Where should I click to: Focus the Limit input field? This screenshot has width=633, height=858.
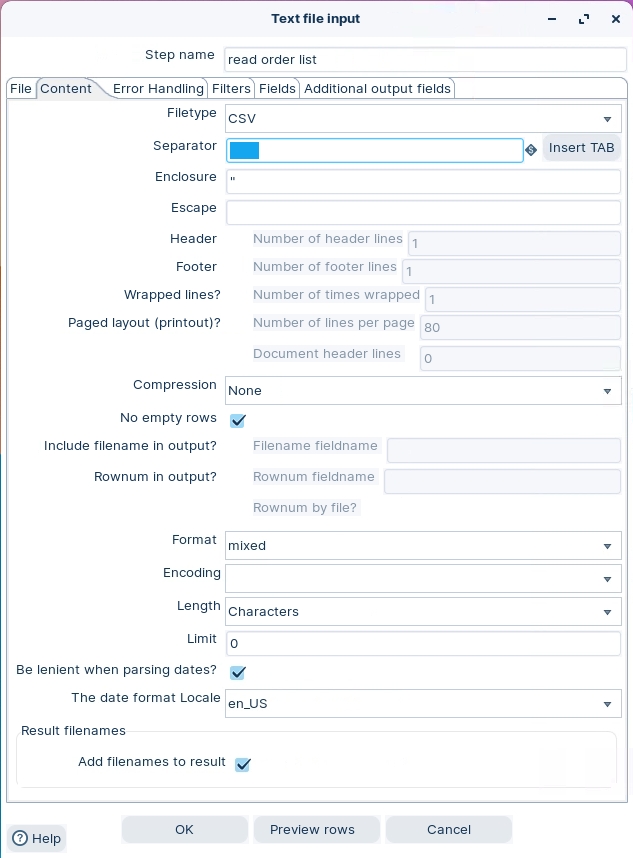(x=422, y=644)
